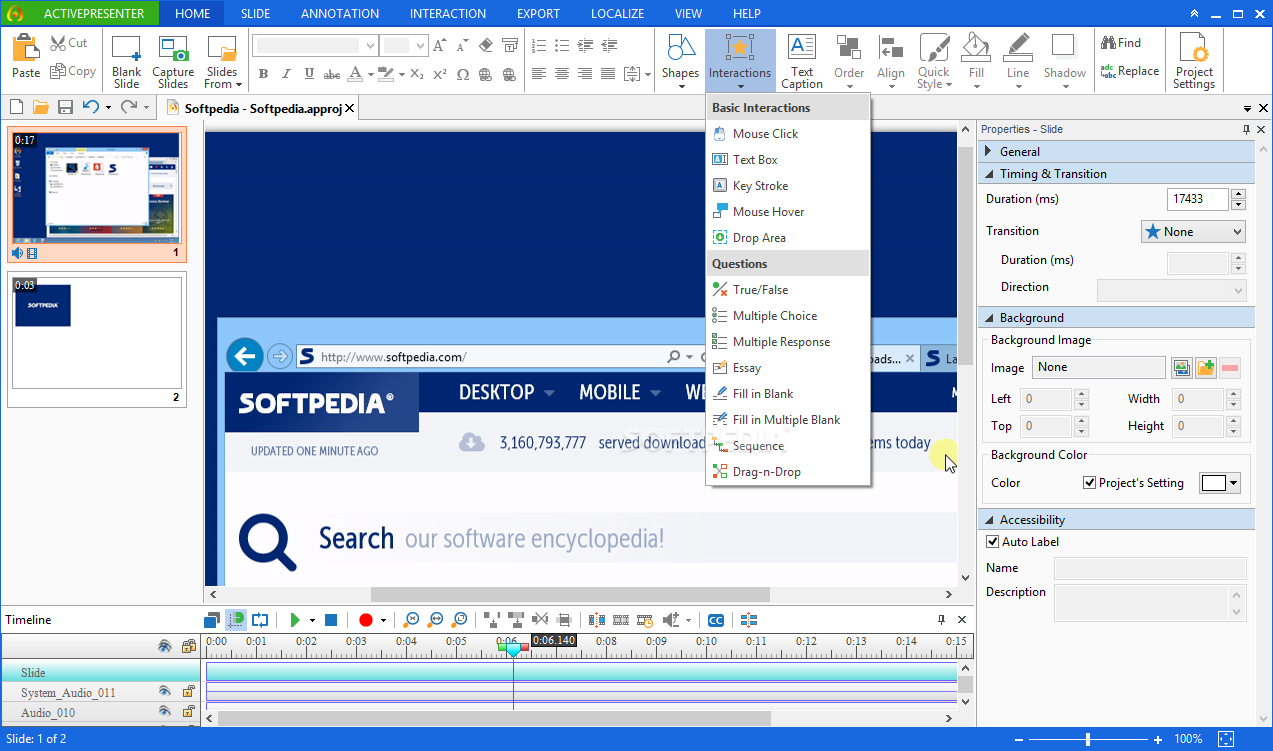Screen dimensions: 1273x751
Task: Click the Accessibility Name input field
Action: pyautogui.click(x=1150, y=568)
